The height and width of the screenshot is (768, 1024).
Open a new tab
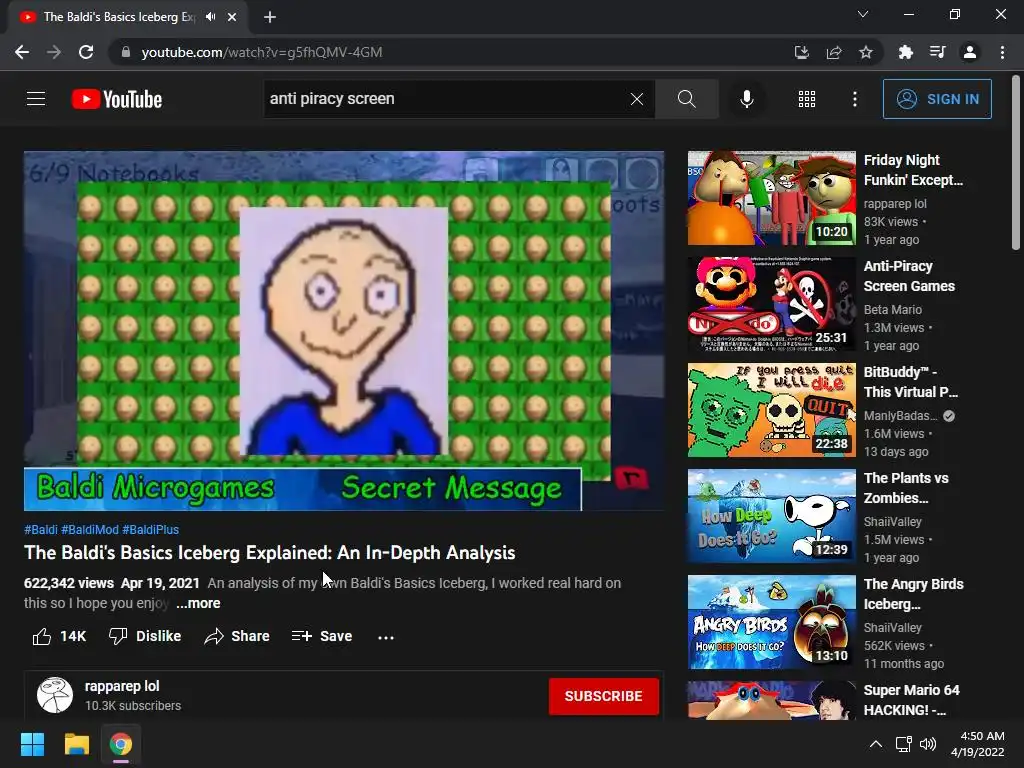click(270, 17)
